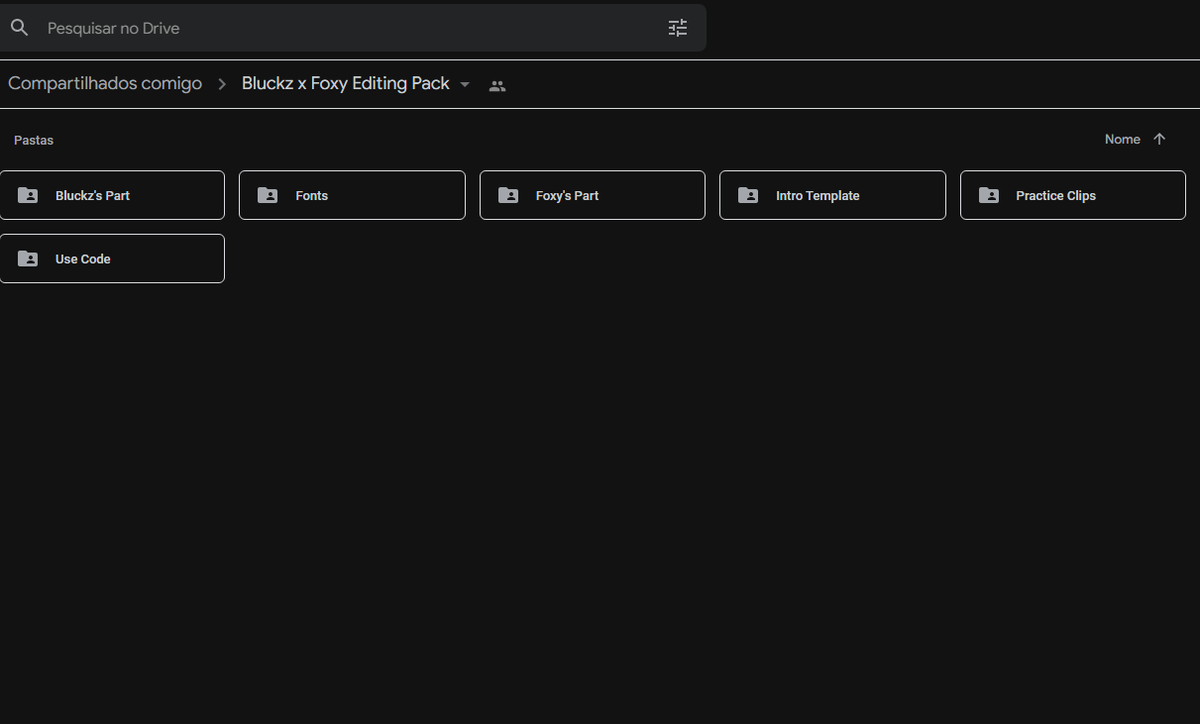Select the Bluckz's Part folder
Image resolution: width=1200 pixels, height=724 pixels.
[x=112, y=195]
